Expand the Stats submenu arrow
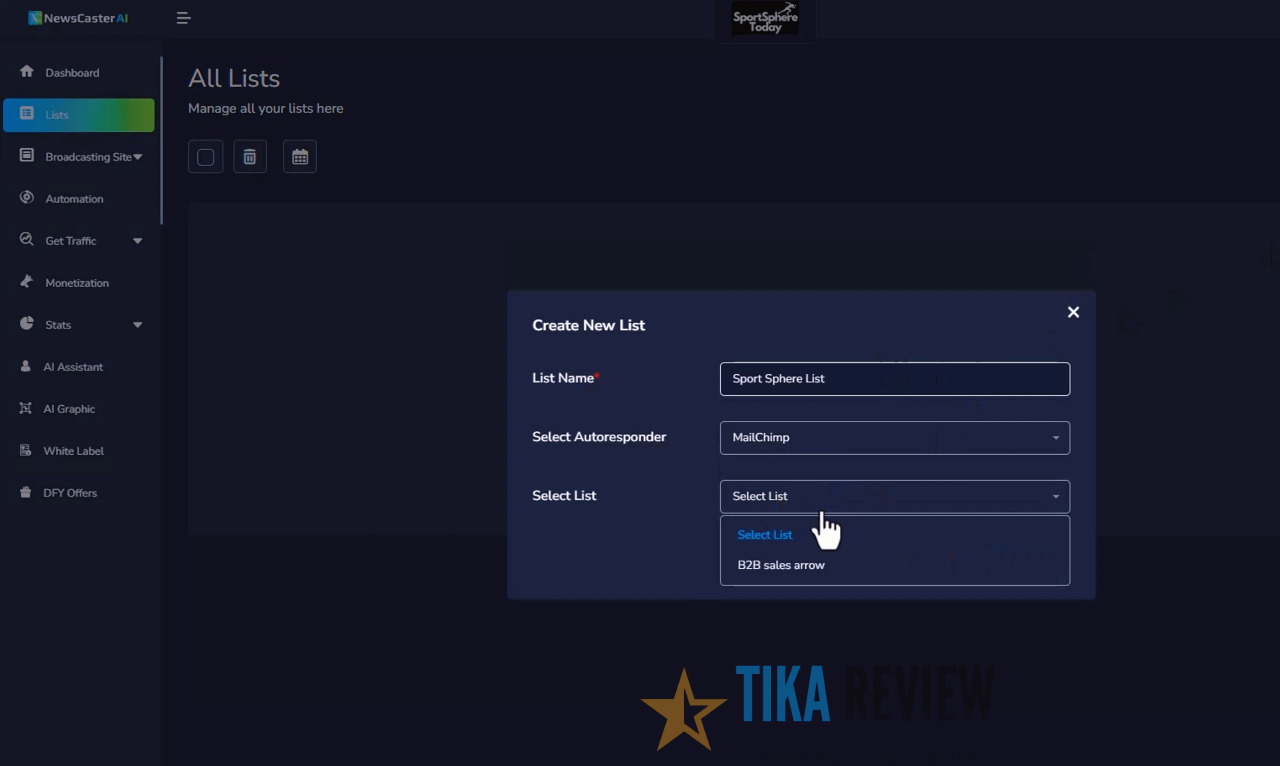 point(138,325)
